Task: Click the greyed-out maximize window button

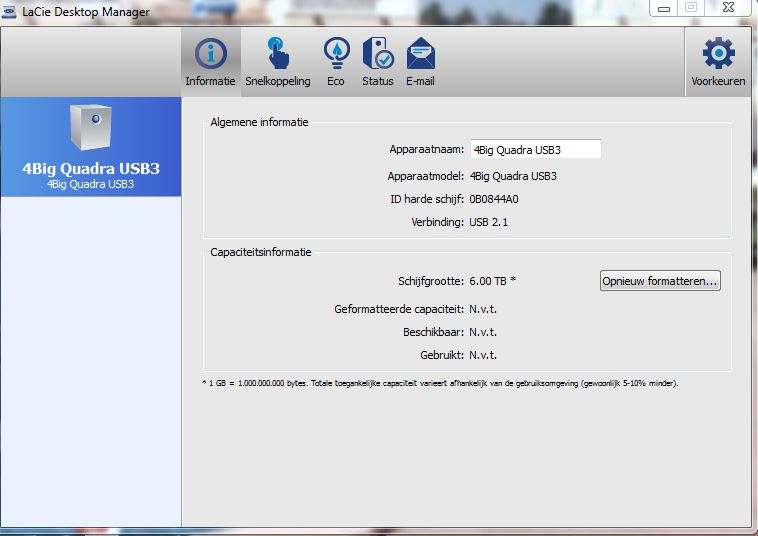Action: pos(691,8)
